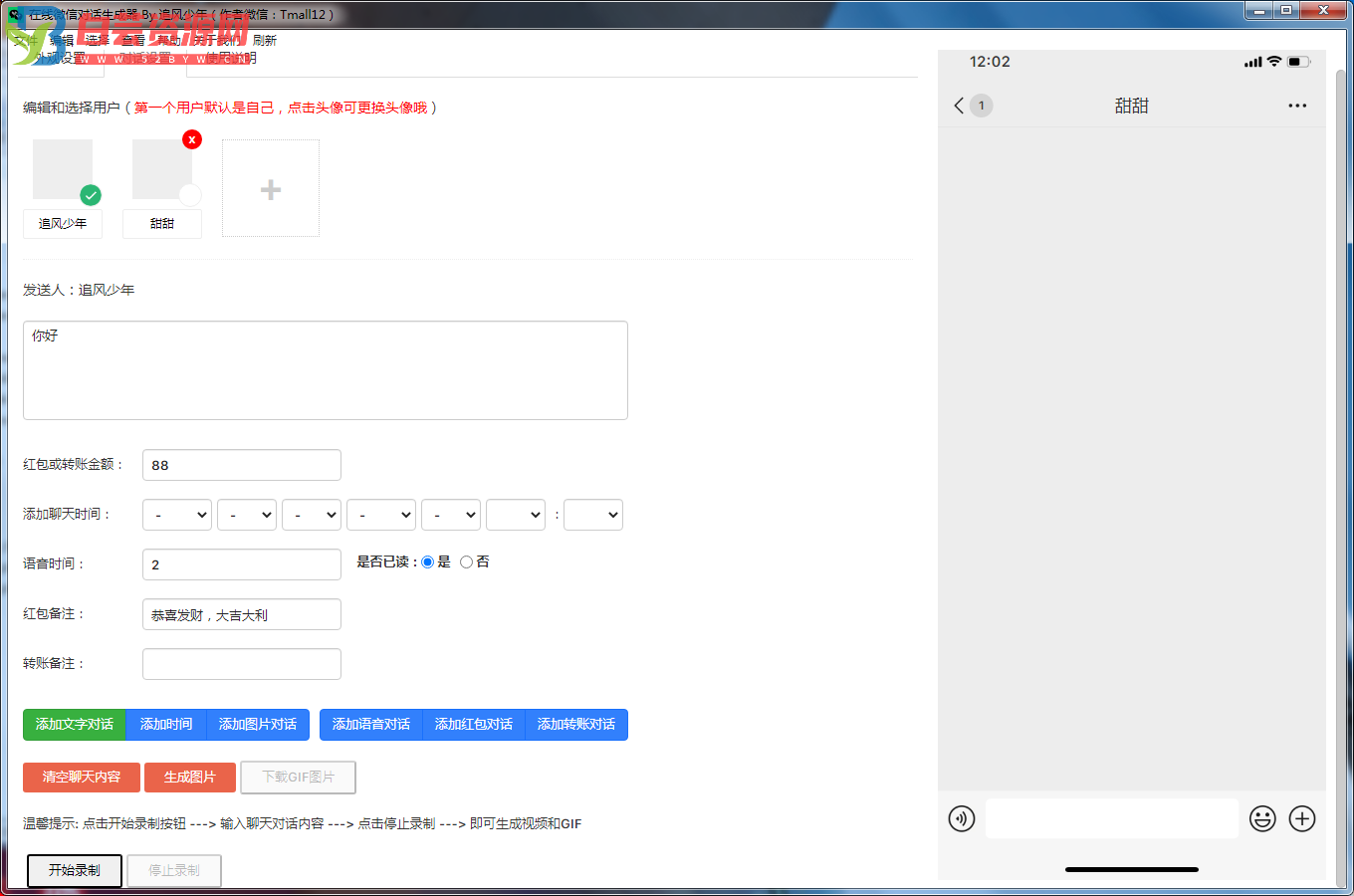Select 甜甜 as sender via white circle
The image size is (1354, 896).
point(190,195)
